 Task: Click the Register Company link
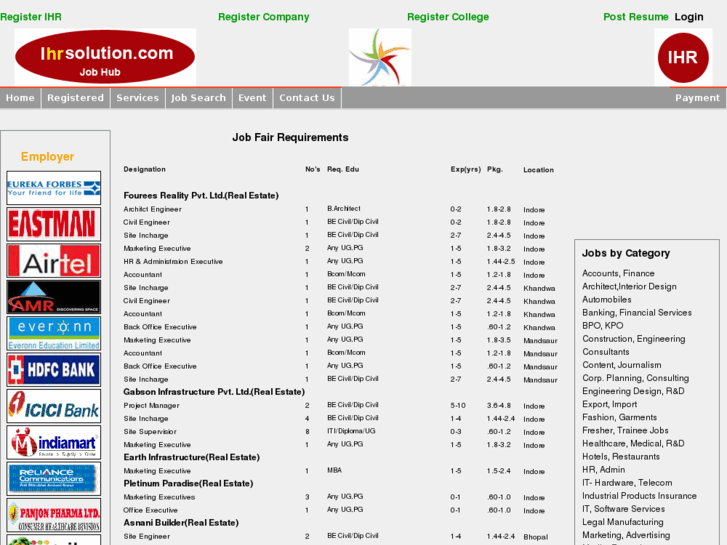click(264, 17)
